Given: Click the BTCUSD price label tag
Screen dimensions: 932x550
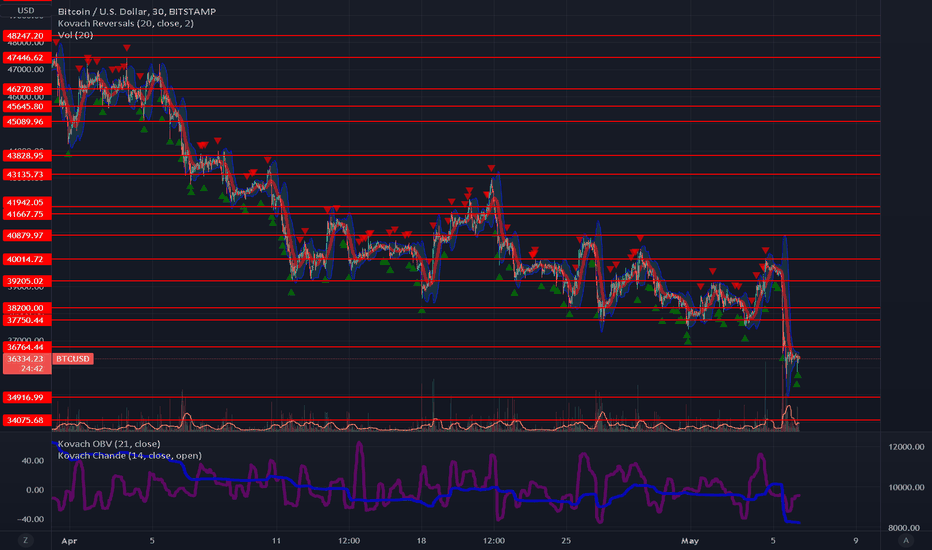Looking at the screenshot, I should (x=73, y=359).
